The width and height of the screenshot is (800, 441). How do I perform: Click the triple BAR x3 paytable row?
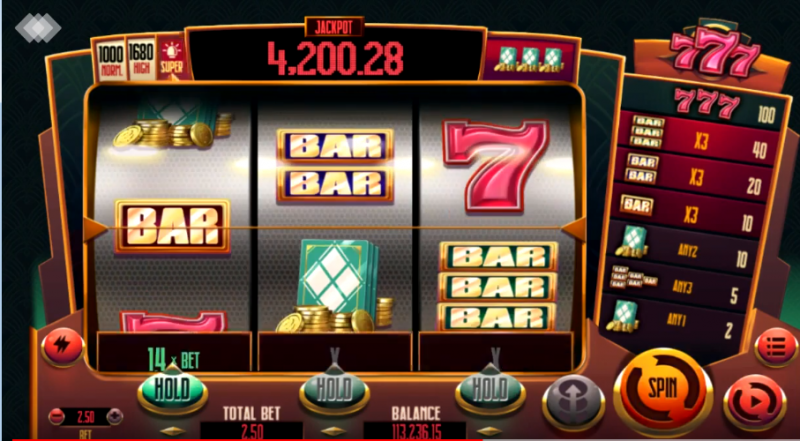[x=699, y=136]
